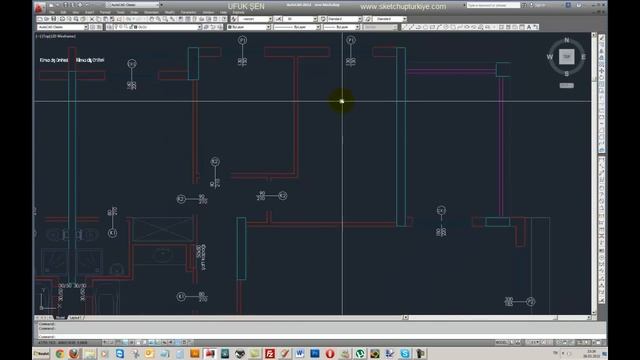
Task: Open the File menu
Action: coord(52,12)
